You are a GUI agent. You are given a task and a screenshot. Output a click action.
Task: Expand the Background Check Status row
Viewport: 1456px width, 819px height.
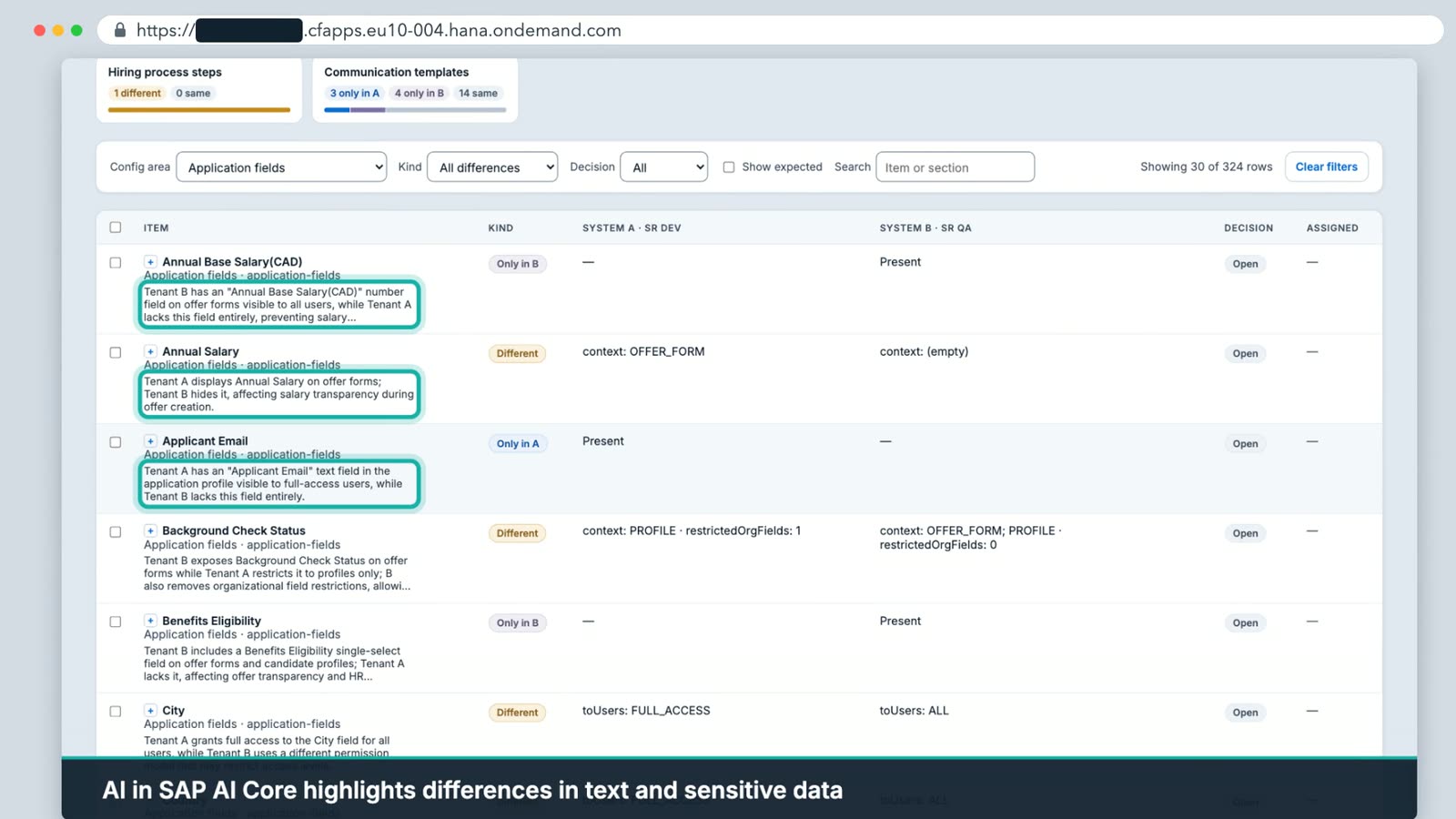[150, 531]
